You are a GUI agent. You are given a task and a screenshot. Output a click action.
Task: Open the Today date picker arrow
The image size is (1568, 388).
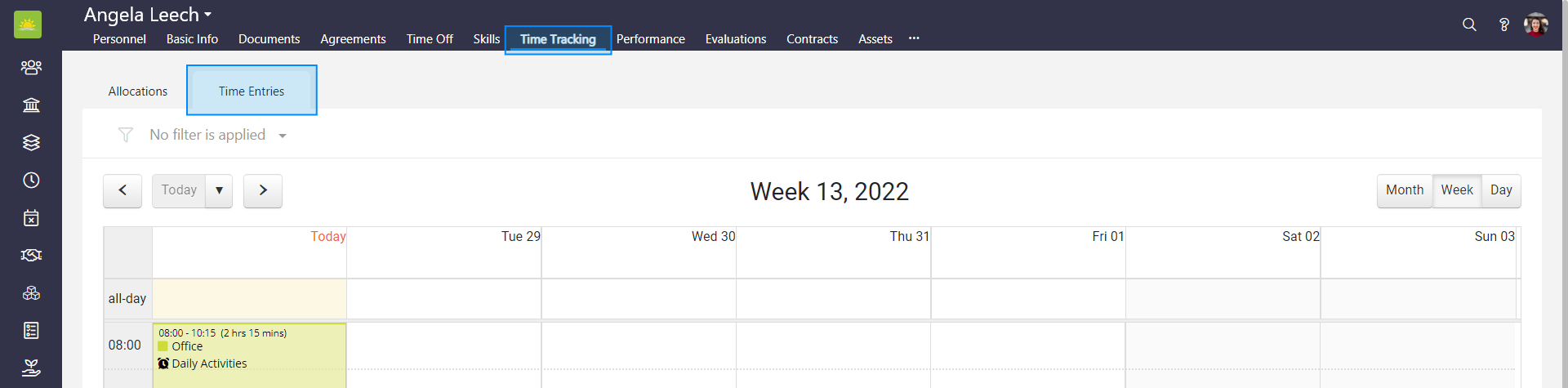[x=219, y=190]
